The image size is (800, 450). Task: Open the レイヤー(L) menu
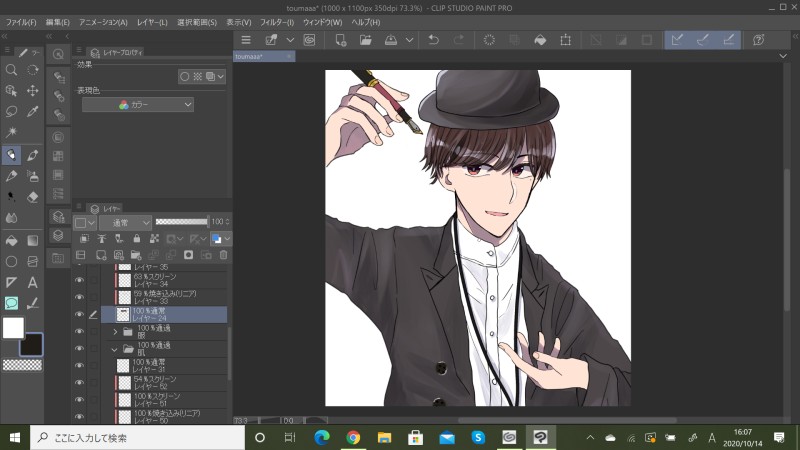(152, 22)
